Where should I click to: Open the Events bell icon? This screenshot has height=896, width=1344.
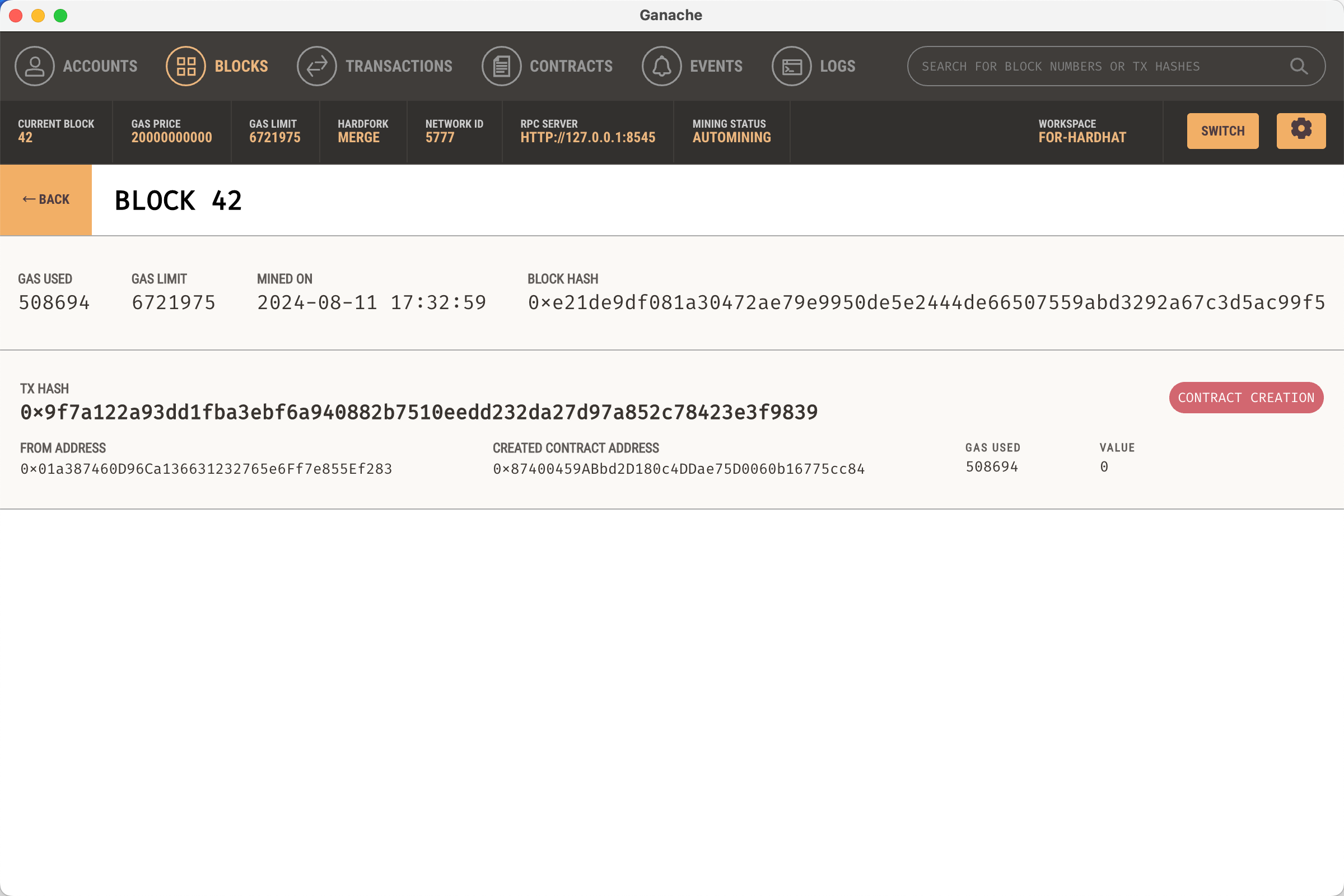click(661, 66)
